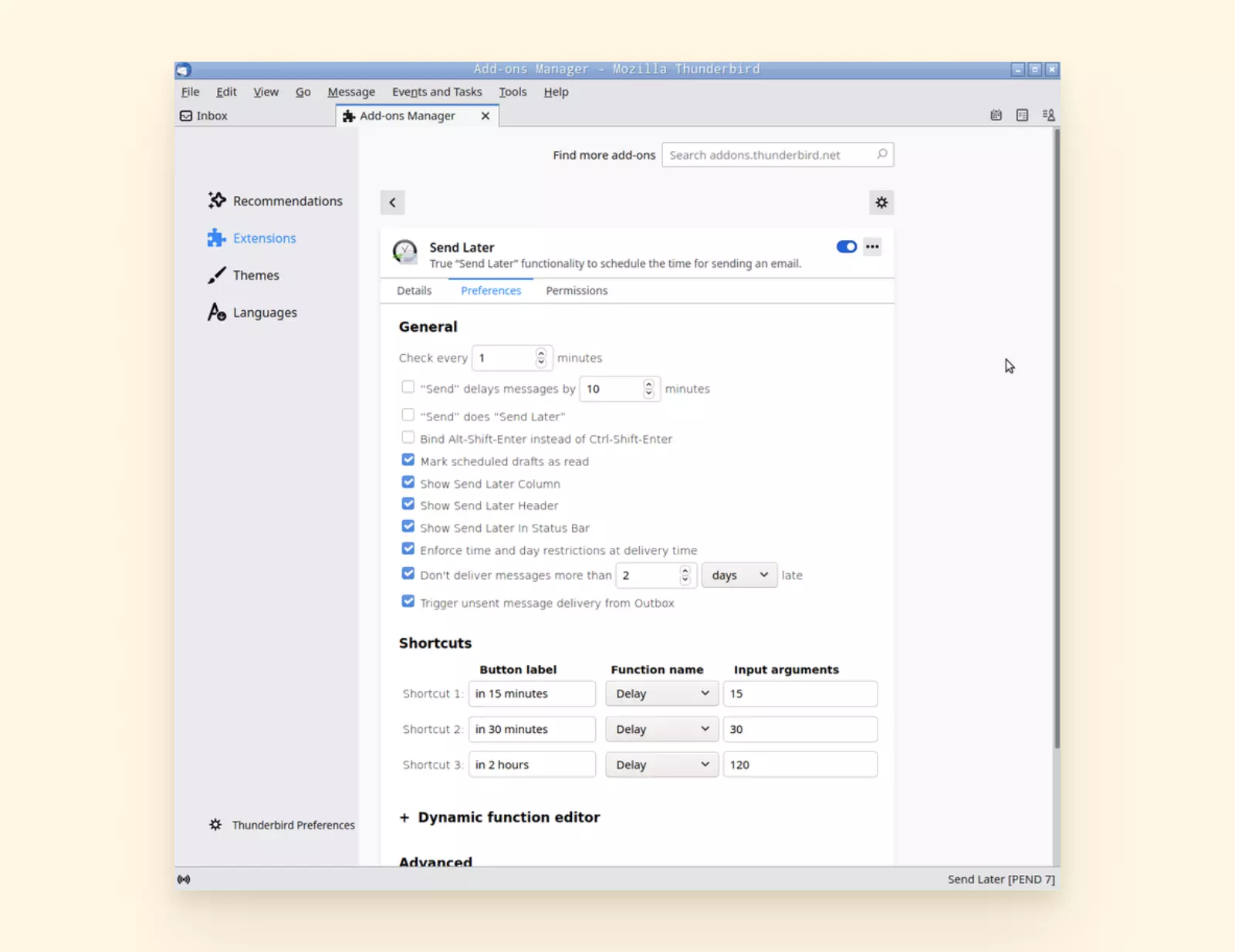Click Send Later [PEND 7] status text
Image resolution: width=1235 pixels, height=952 pixels.
(1001, 879)
